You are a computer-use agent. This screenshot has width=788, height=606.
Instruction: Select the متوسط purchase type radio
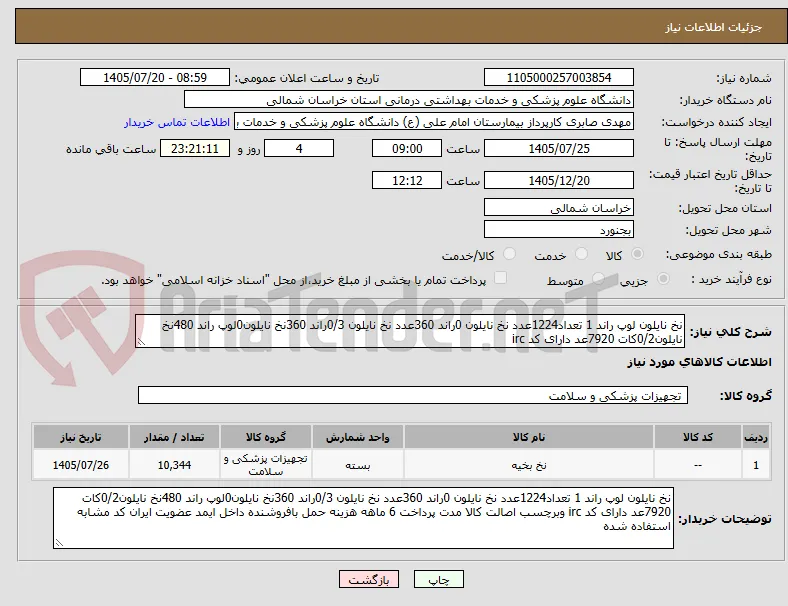pos(598,278)
